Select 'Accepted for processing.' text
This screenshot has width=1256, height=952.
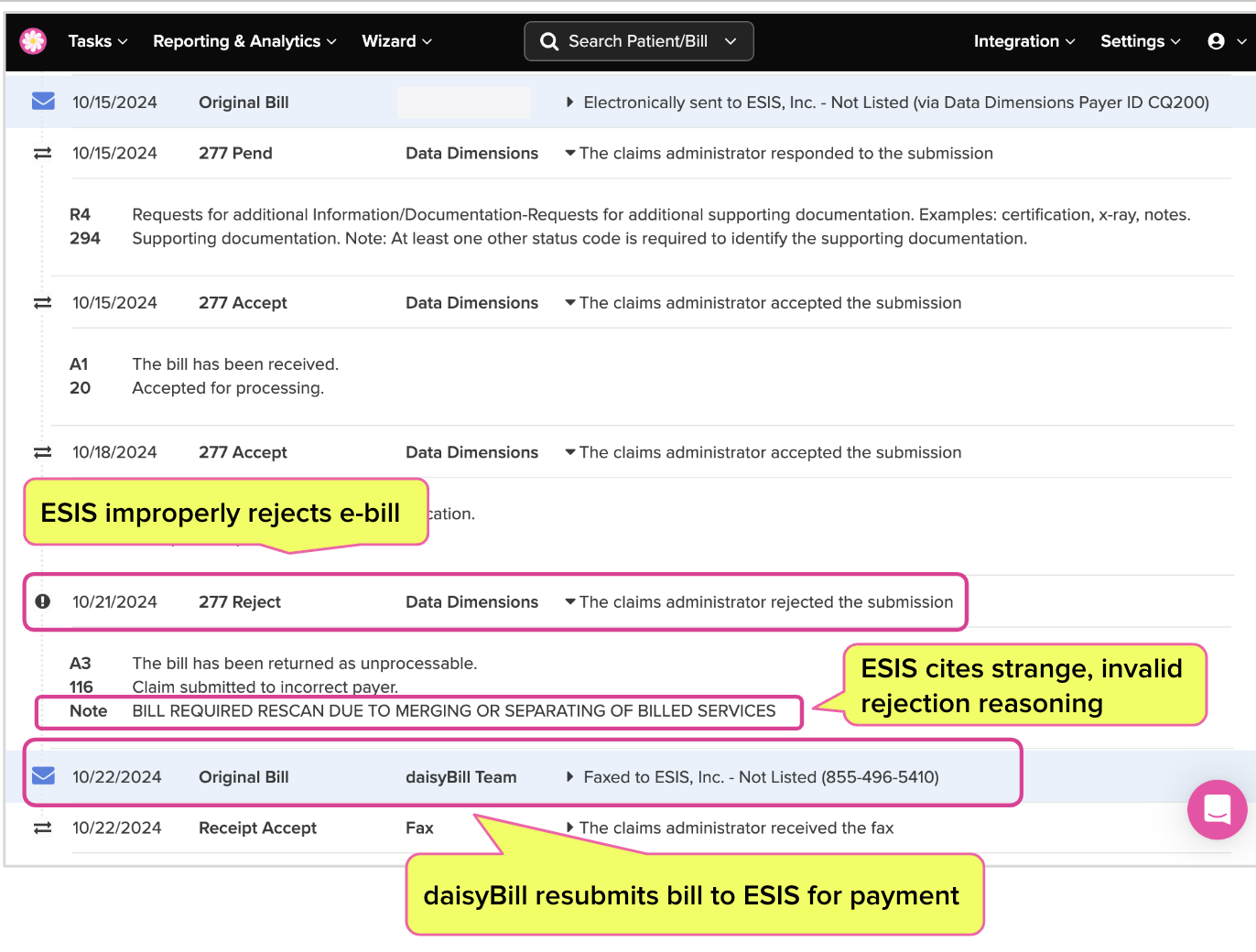pyautogui.click(x=228, y=388)
